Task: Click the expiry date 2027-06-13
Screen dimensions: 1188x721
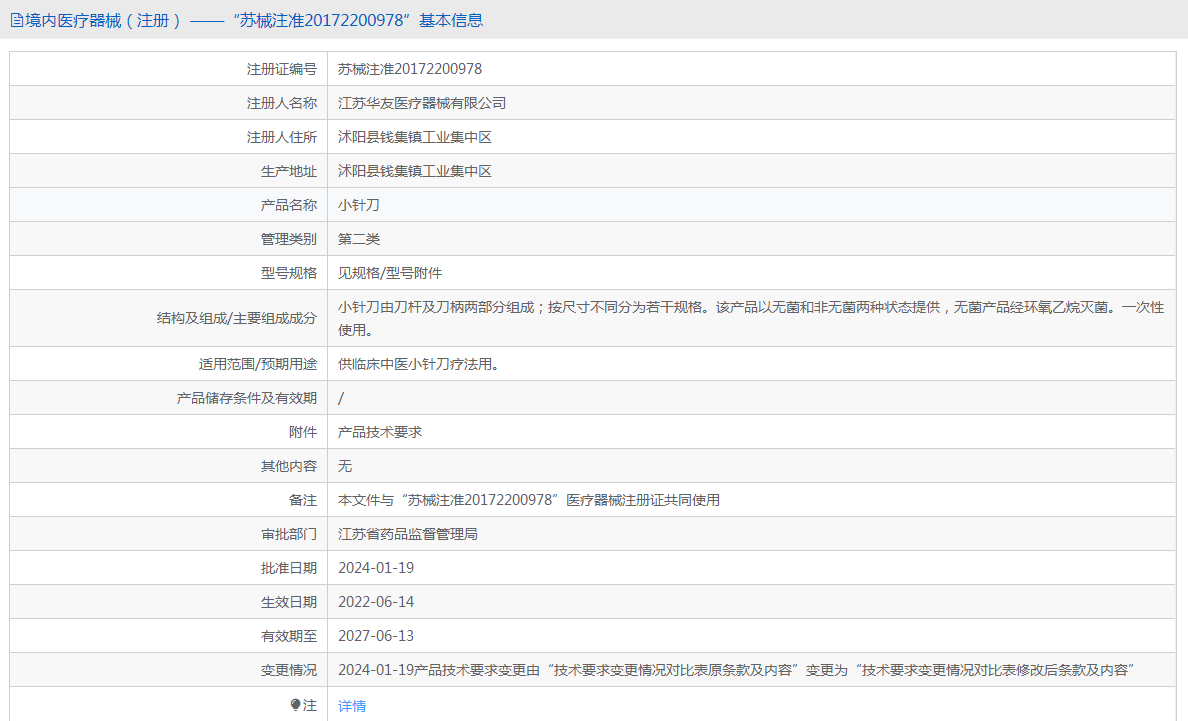Action: (376, 636)
